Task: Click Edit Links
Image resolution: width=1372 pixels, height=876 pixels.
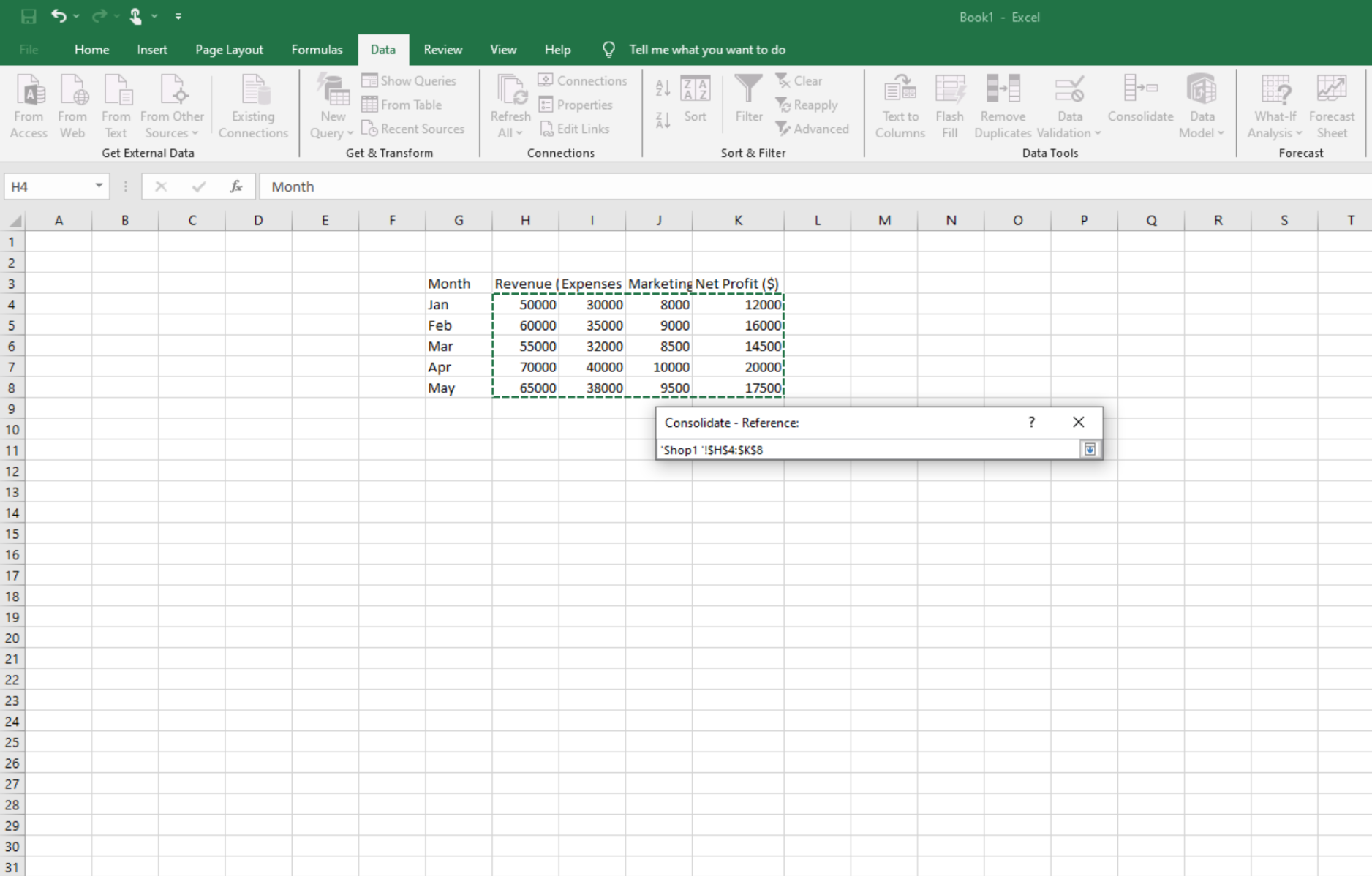Action: click(x=574, y=129)
